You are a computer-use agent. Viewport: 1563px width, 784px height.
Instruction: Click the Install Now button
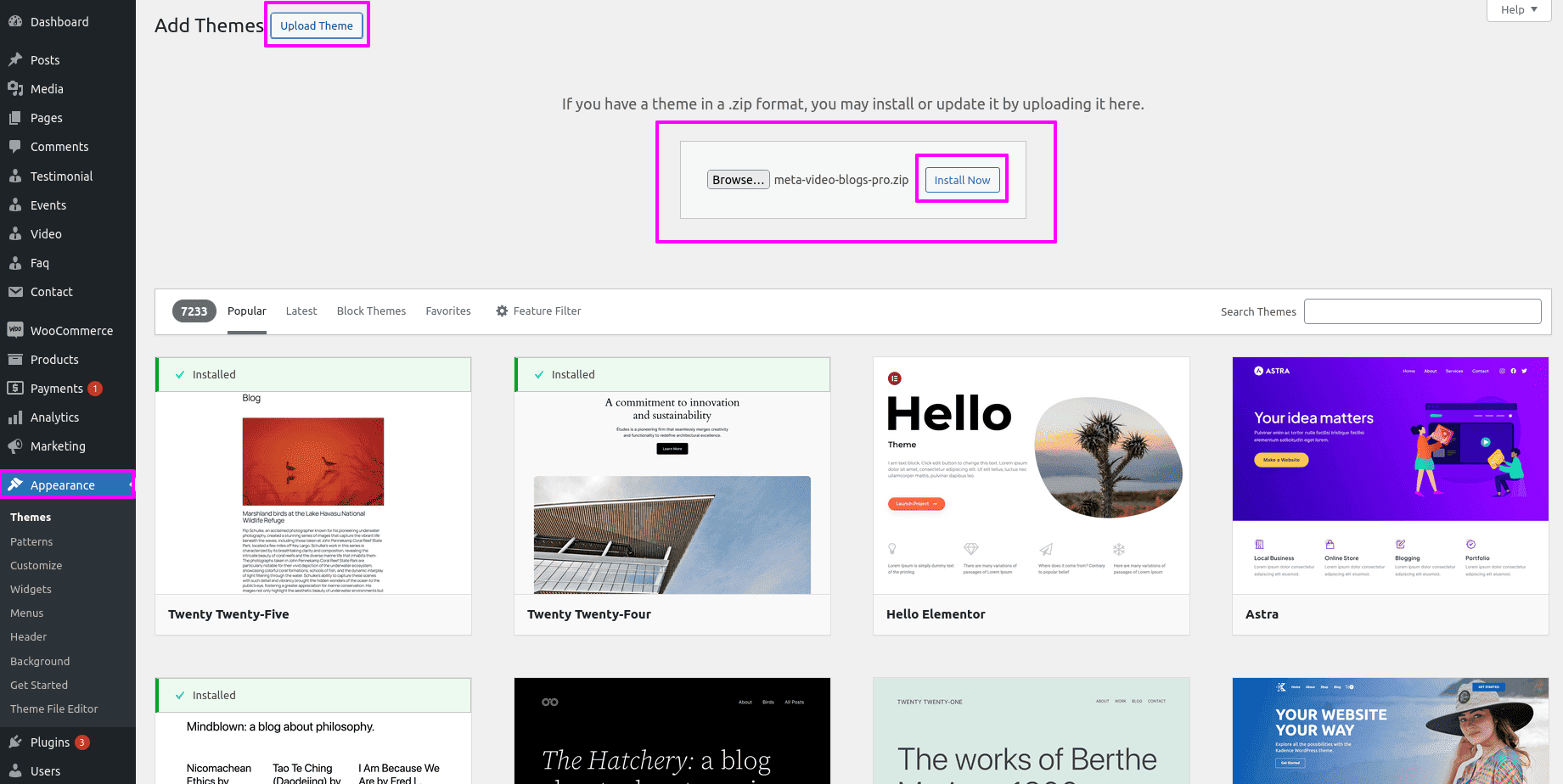point(962,180)
